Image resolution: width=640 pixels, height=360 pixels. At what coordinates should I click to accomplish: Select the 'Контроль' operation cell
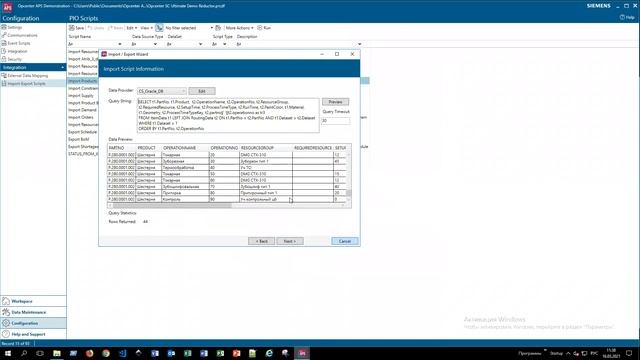[x=185, y=199]
